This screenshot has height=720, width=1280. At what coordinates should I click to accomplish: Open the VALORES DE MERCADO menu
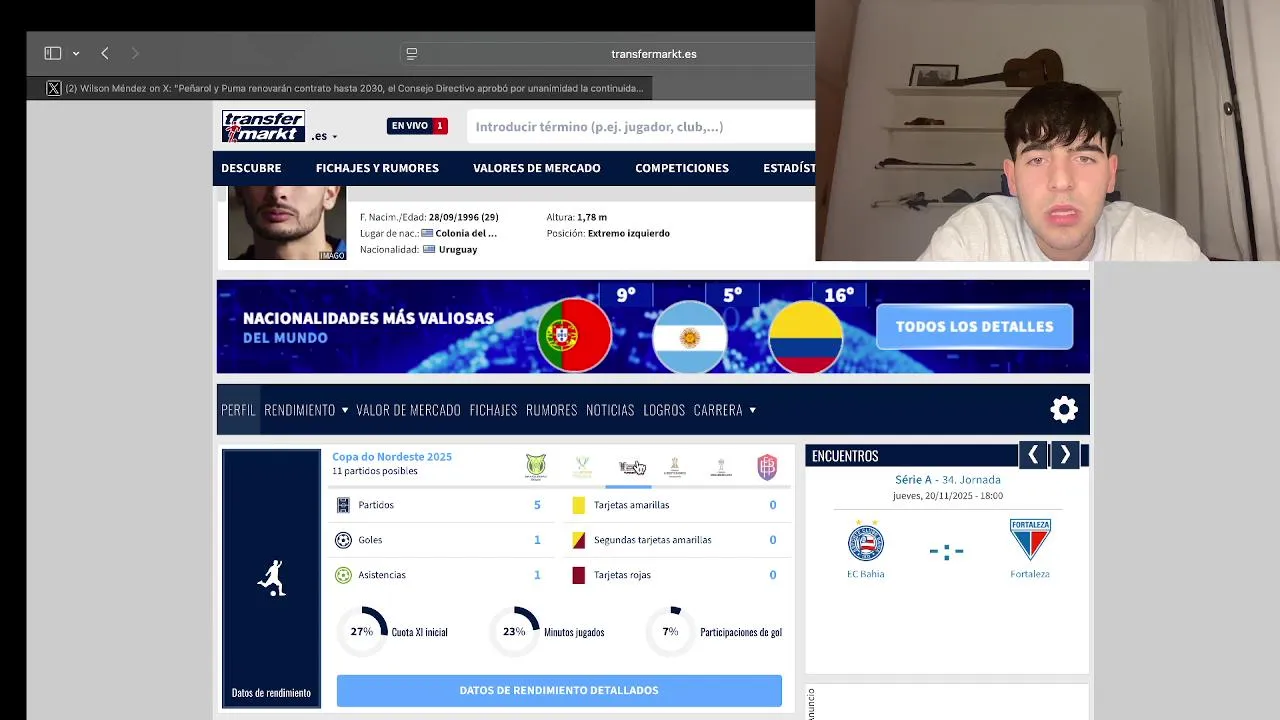[537, 168]
